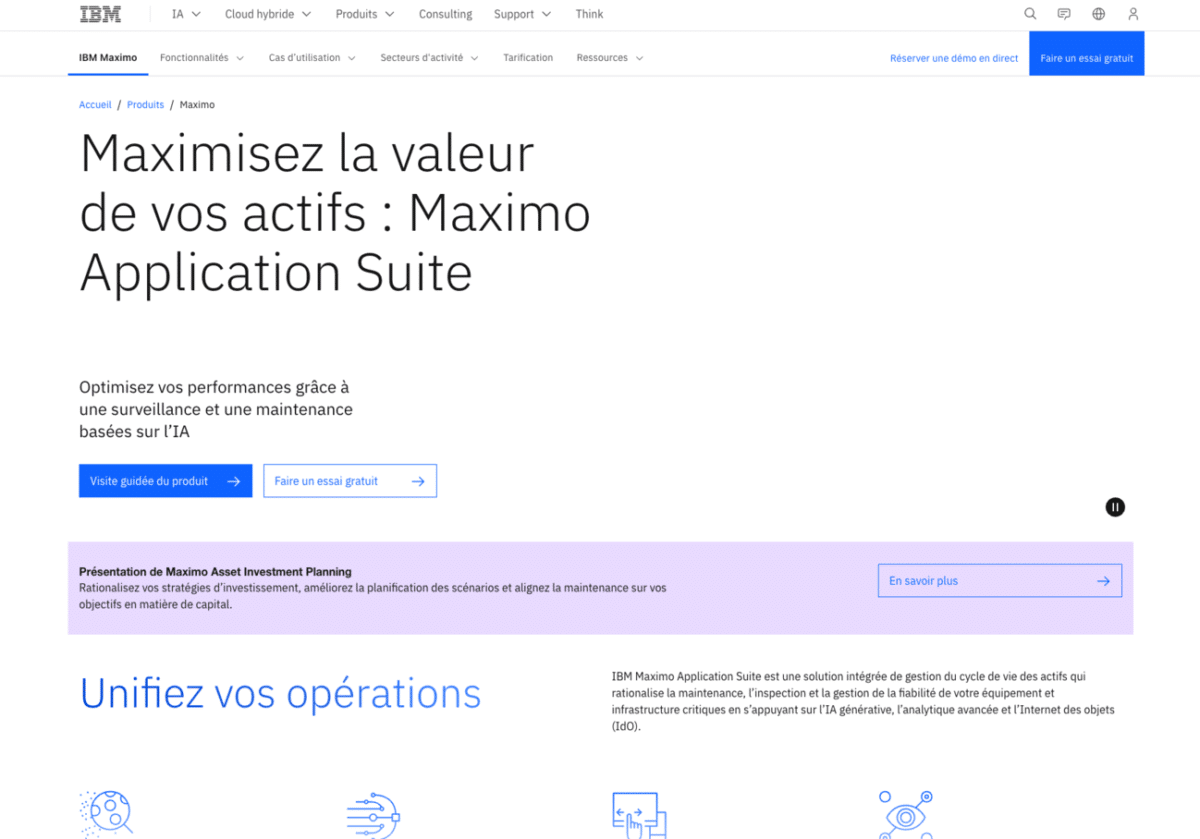1200x839 pixels.
Task: Open the IA dropdown menu
Action: point(183,14)
